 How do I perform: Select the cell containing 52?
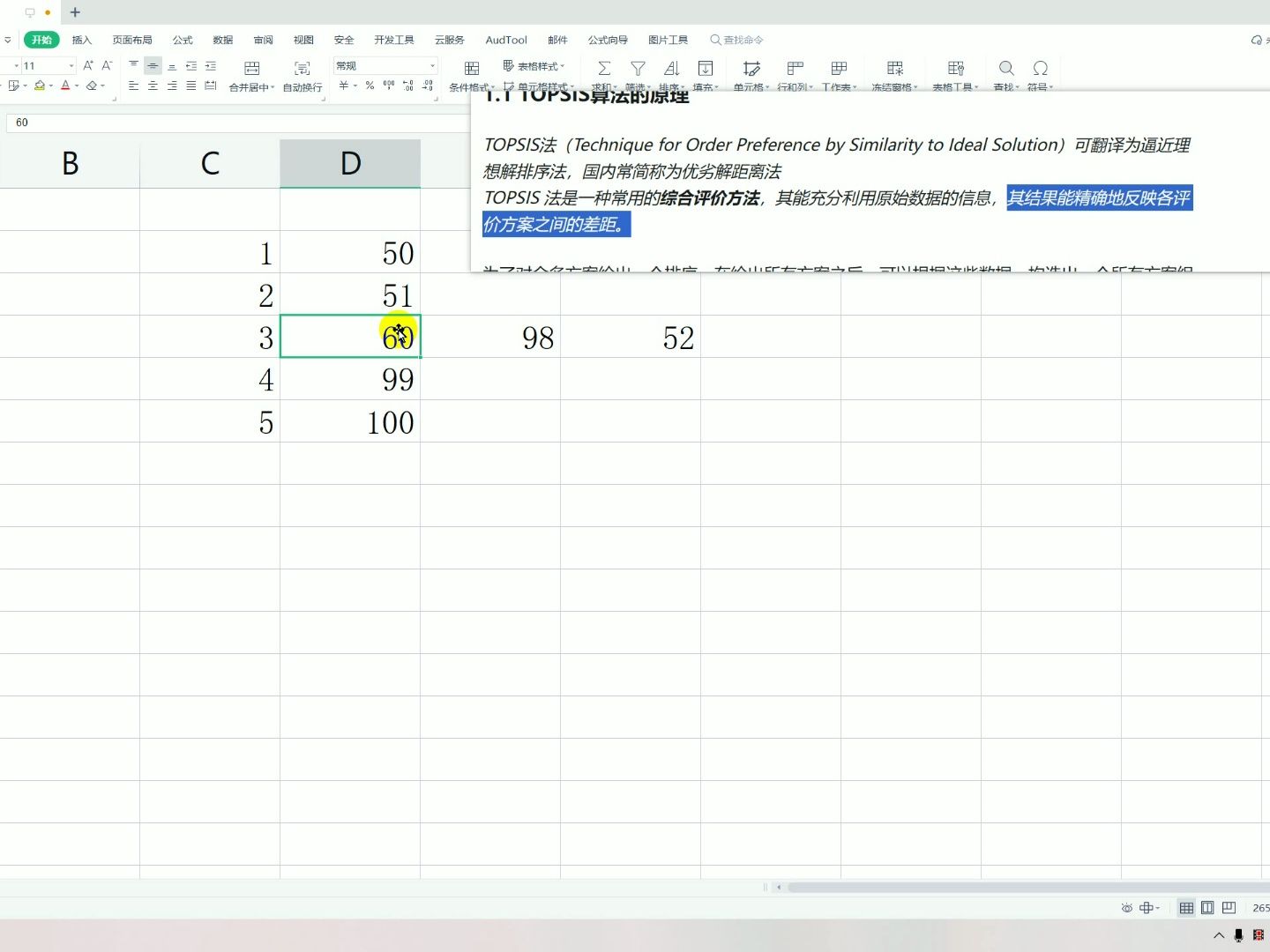[x=631, y=337]
